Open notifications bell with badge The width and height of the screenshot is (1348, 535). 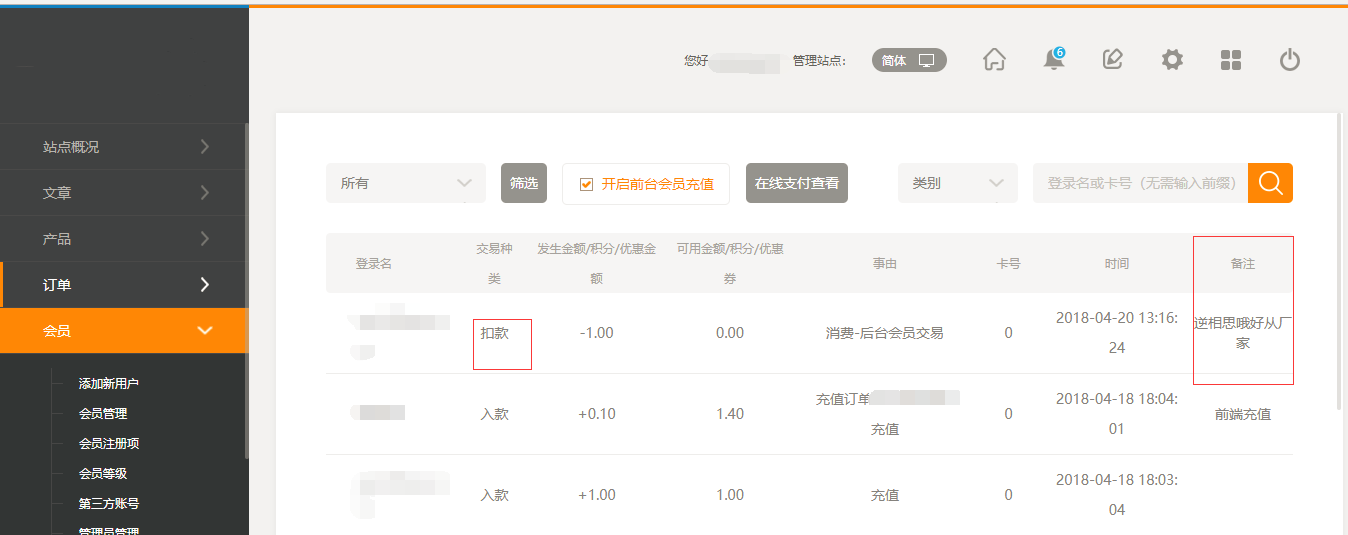pyautogui.click(x=1053, y=60)
